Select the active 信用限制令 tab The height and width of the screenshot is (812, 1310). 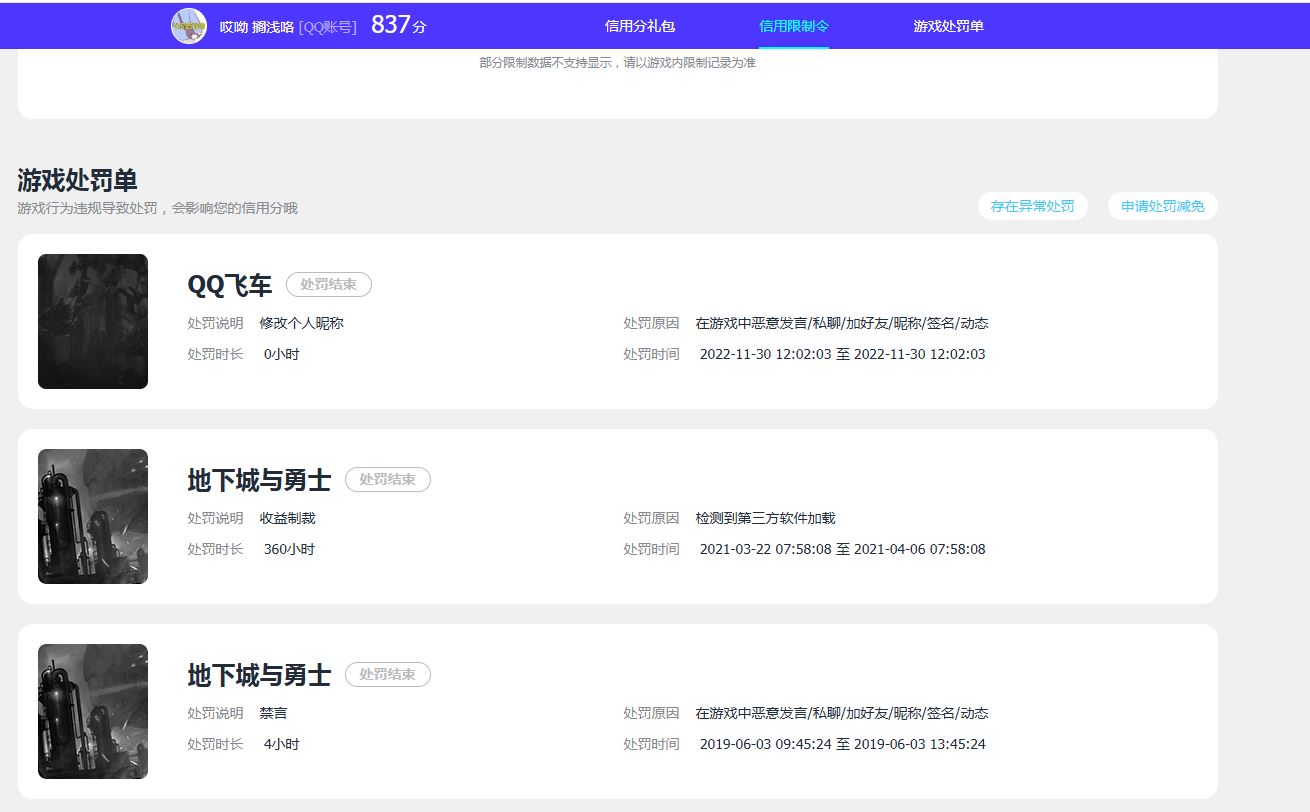coord(793,25)
